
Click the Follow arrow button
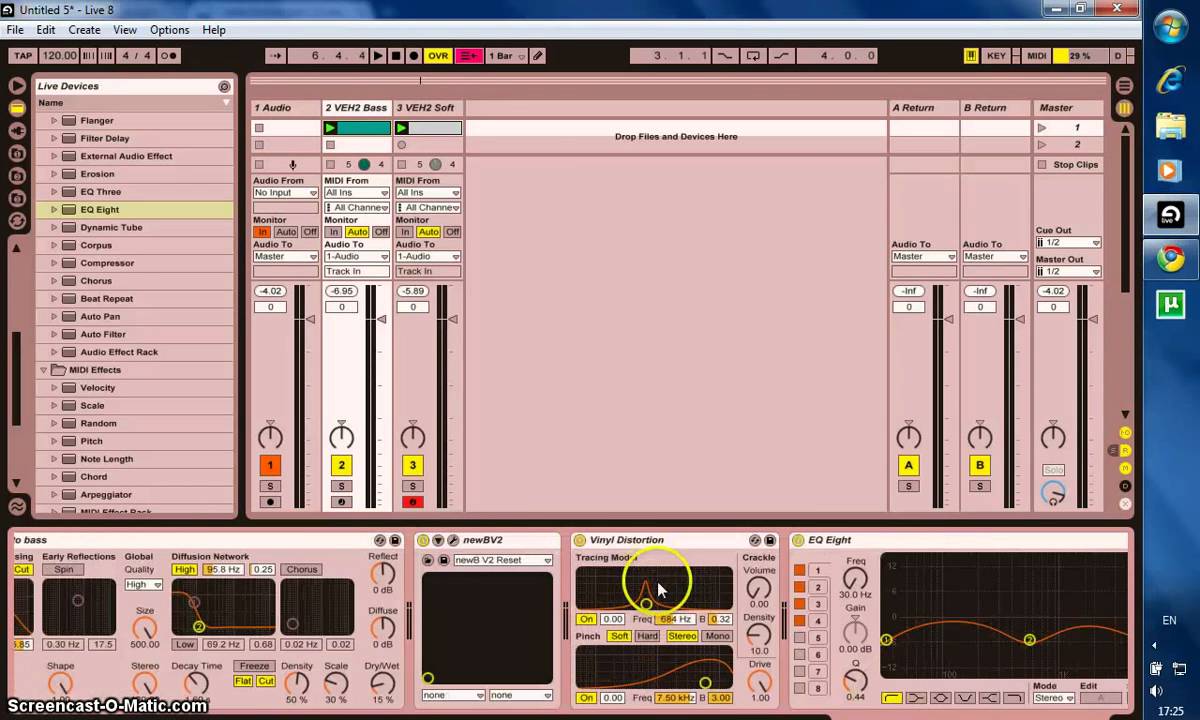[276, 56]
